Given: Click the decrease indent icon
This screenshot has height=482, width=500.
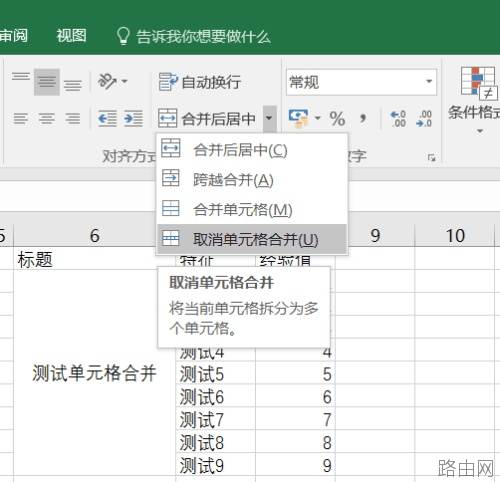Looking at the screenshot, I should [x=107, y=118].
